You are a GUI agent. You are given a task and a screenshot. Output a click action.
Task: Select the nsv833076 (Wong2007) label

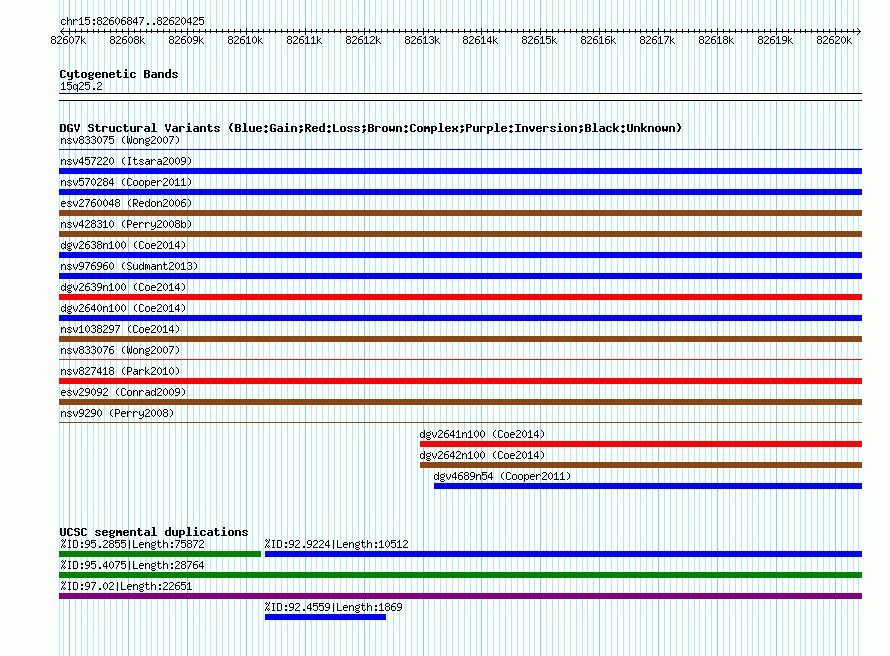point(120,350)
